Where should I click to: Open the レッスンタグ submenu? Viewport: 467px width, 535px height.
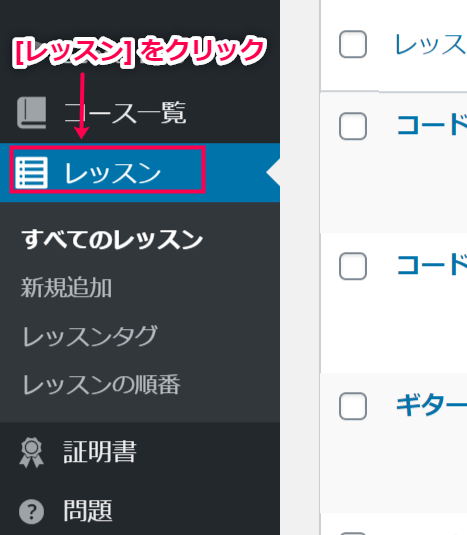[x=90, y=336]
